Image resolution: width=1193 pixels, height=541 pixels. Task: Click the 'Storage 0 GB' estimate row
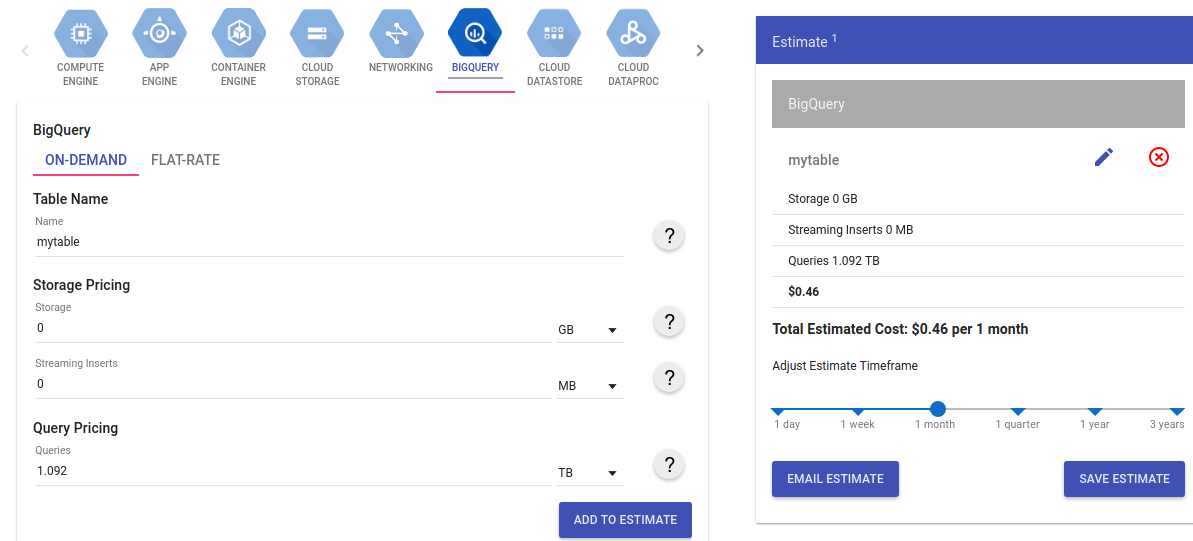pyautogui.click(x=978, y=199)
